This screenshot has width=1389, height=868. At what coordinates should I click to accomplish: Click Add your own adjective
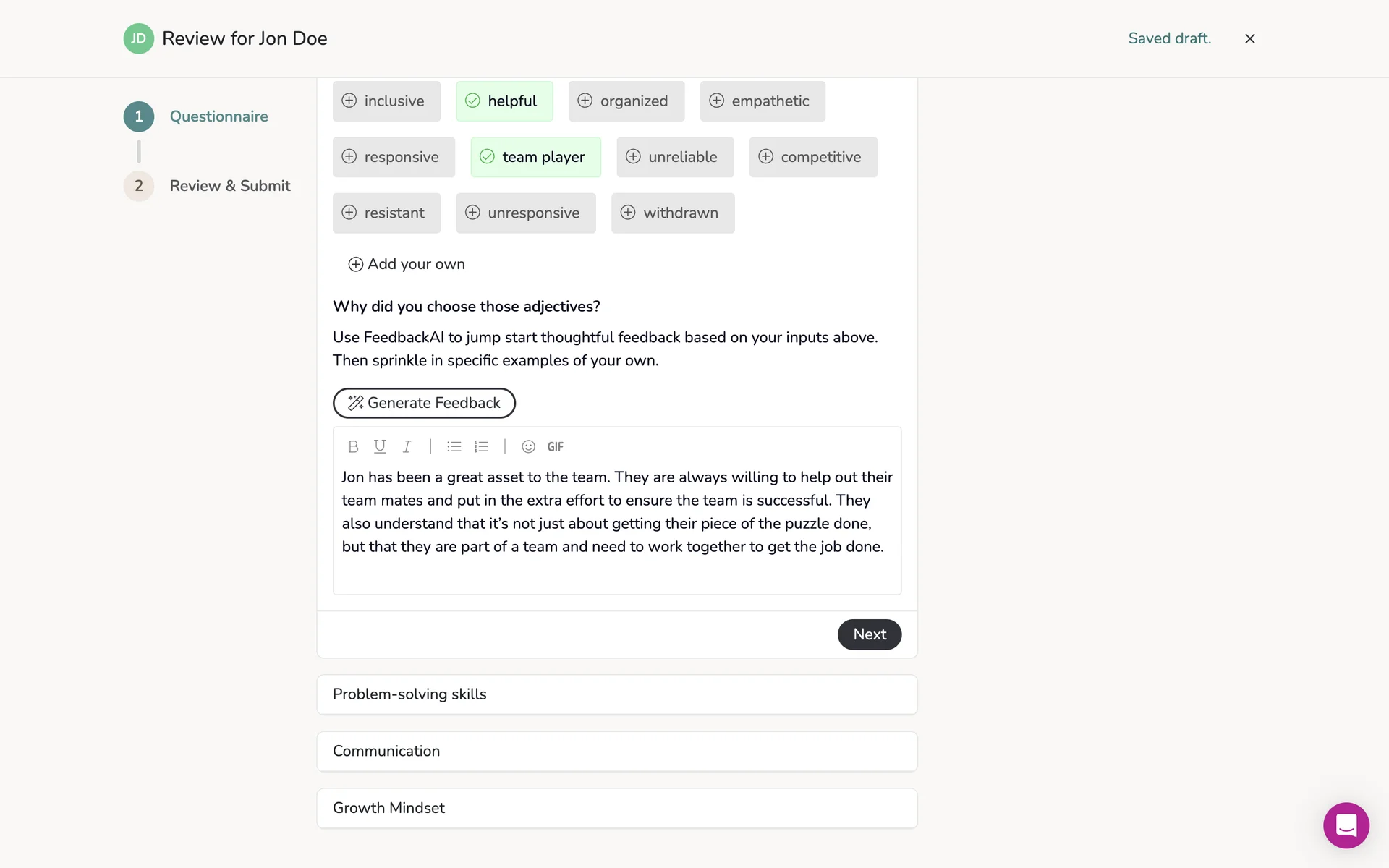click(407, 264)
